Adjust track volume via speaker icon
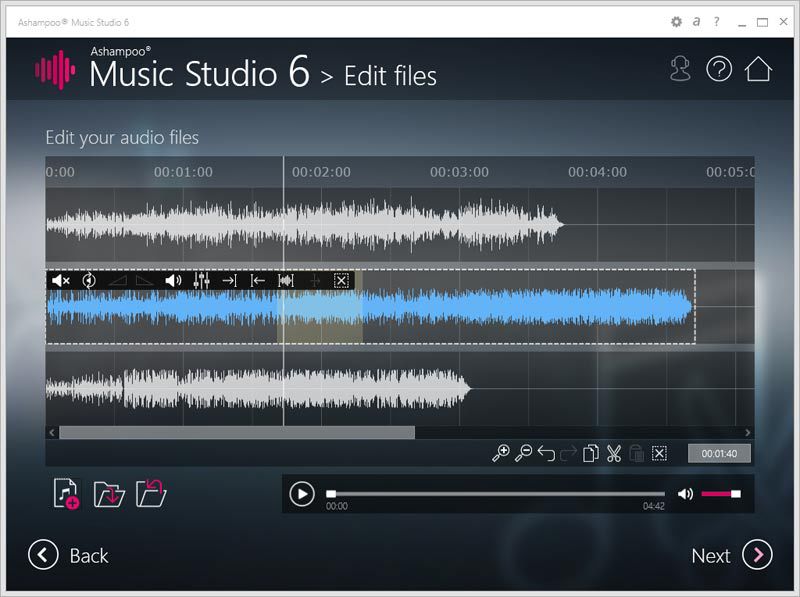 coord(173,280)
